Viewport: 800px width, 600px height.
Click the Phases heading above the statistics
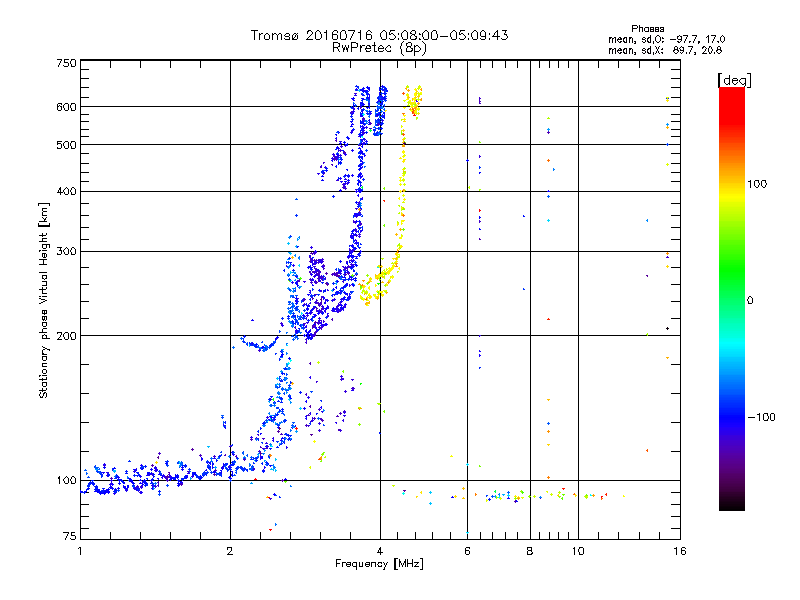(647, 29)
